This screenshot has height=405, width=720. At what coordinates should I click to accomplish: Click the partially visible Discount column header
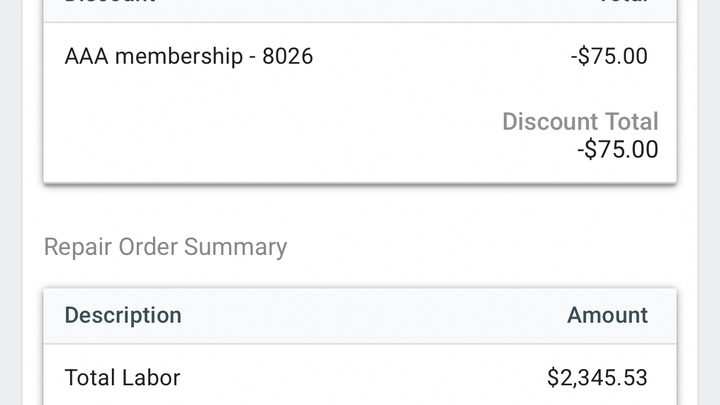(110, 2)
